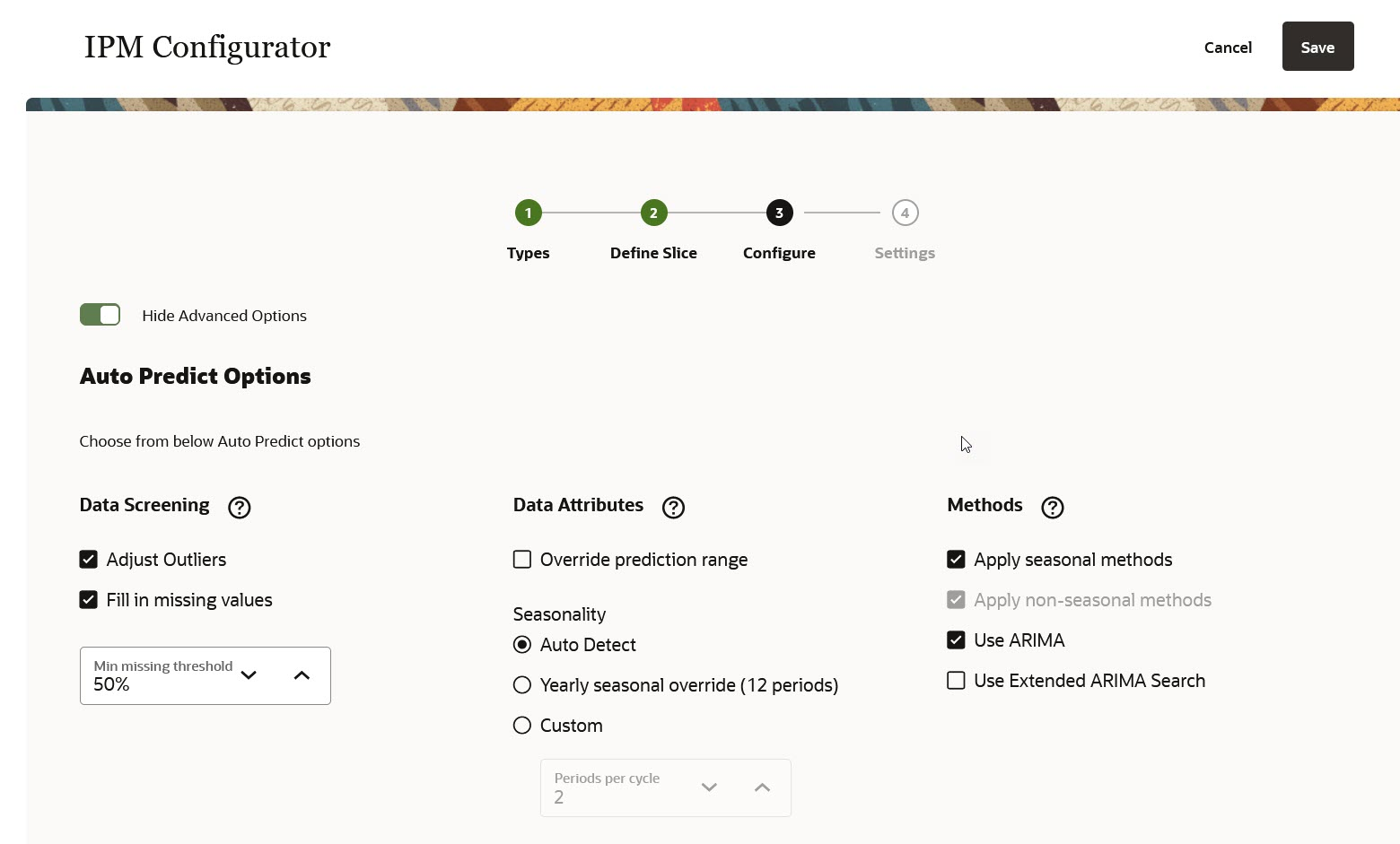The image size is (1400, 844).
Task: Toggle Hide Advanced Options switch
Action: coord(100,315)
